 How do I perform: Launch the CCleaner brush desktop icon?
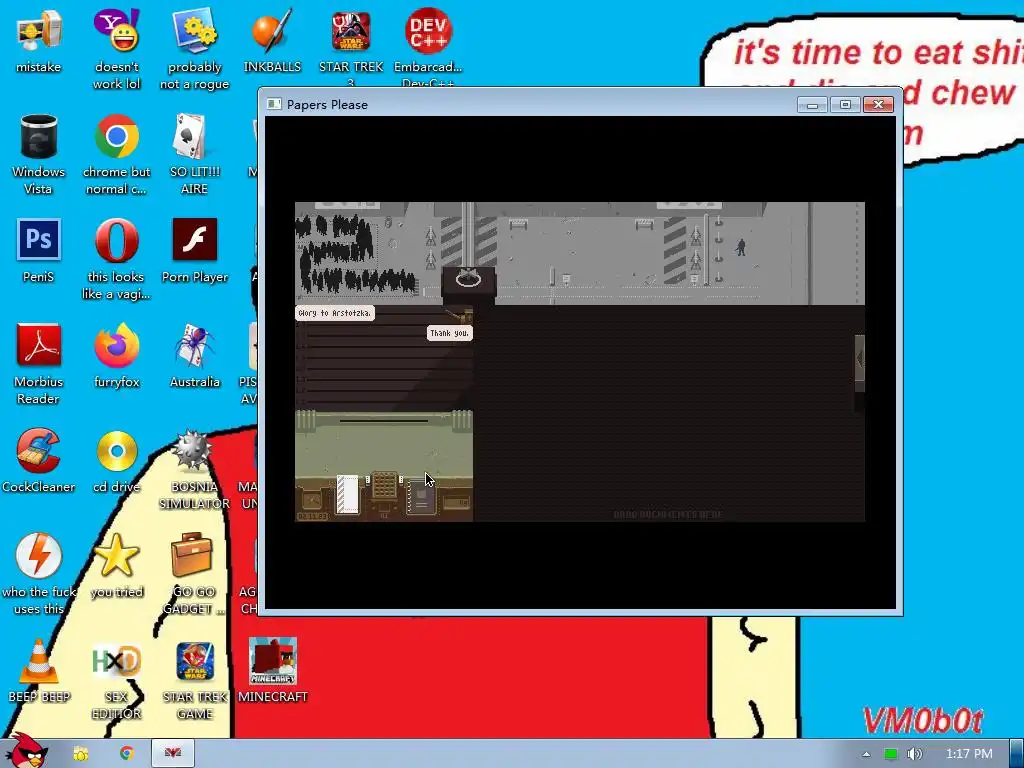pyautogui.click(x=39, y=451)
